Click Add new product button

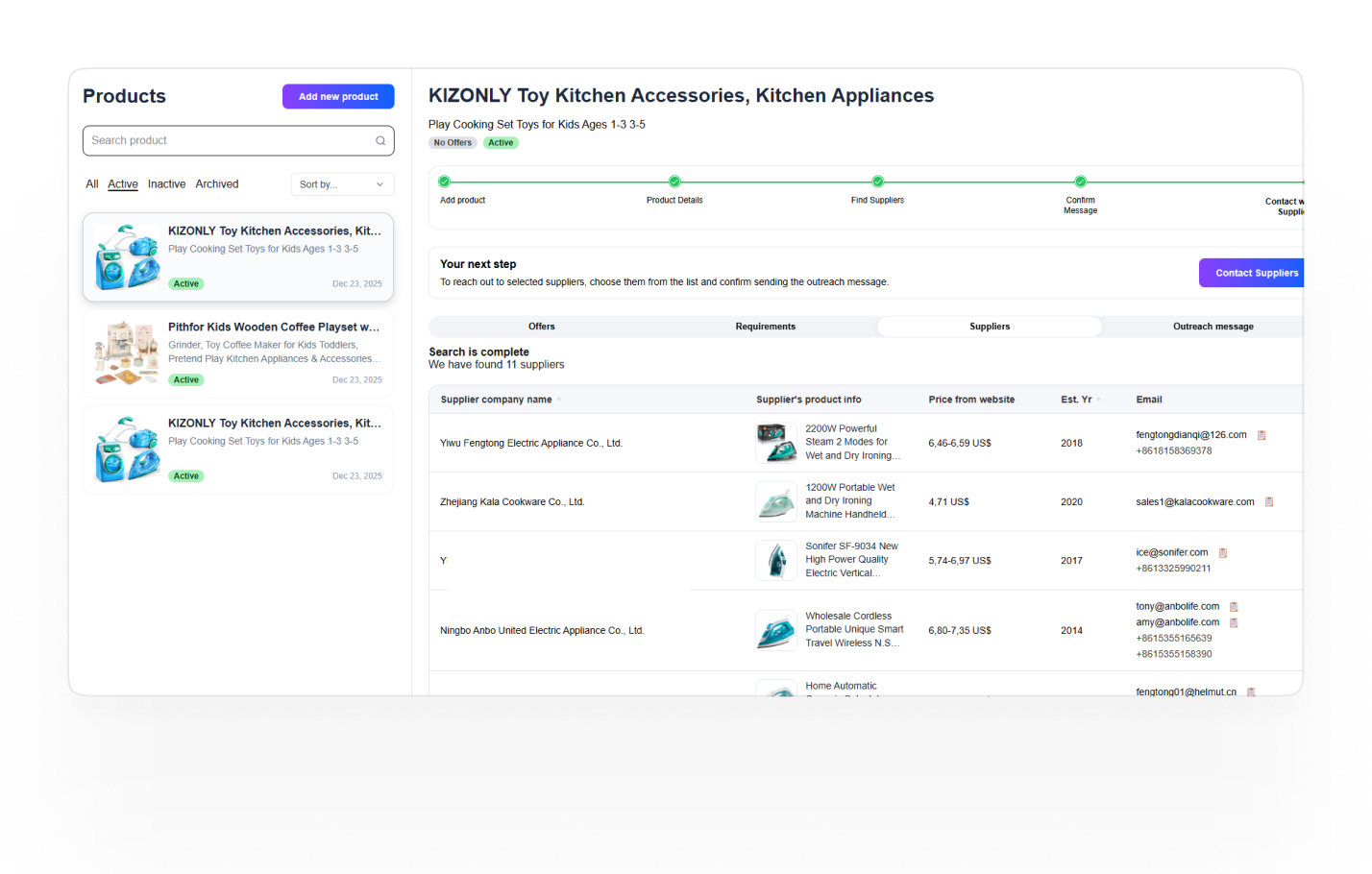pos(338,96)
